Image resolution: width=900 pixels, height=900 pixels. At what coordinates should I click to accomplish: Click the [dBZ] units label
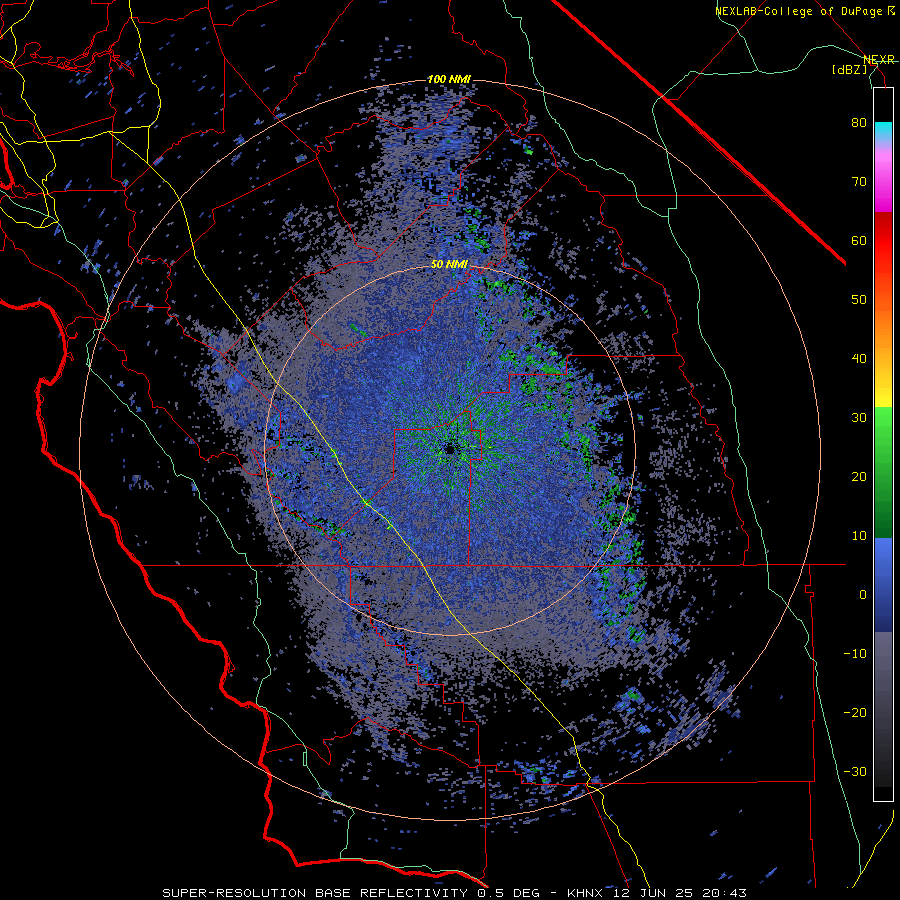(x=849, y=69)
